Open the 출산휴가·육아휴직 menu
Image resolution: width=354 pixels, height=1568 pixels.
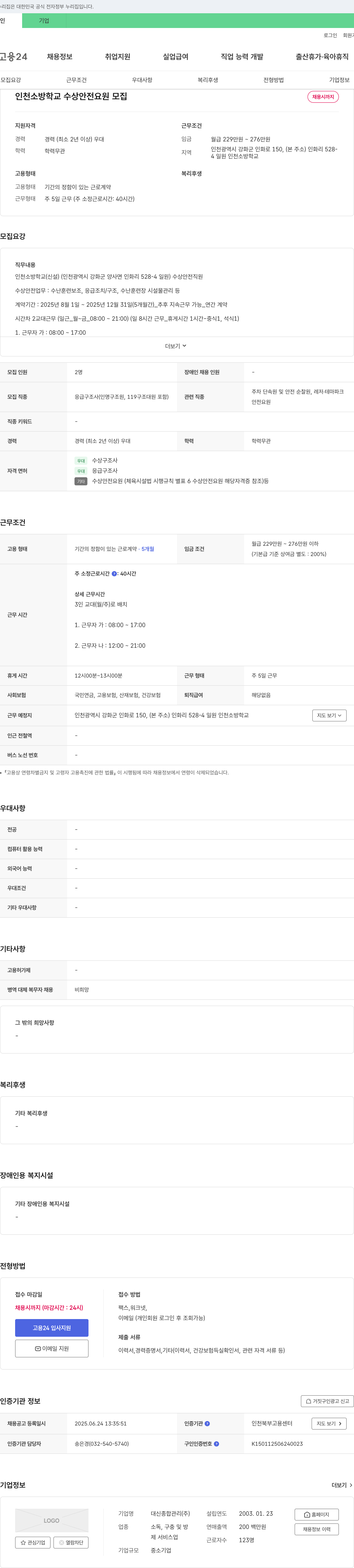(x=322, y=57)
